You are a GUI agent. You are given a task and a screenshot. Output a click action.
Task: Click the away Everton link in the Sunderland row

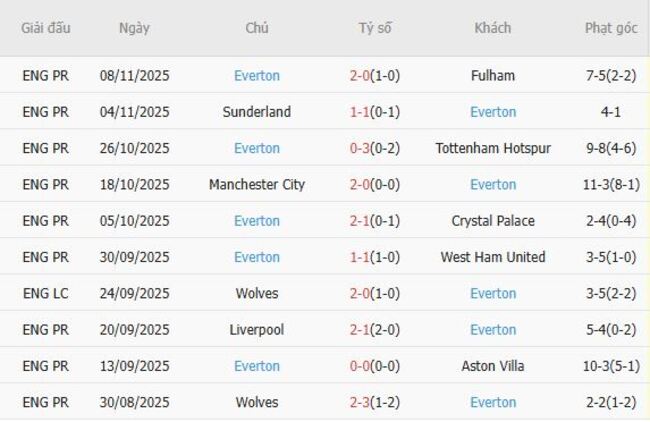point(493,112)
